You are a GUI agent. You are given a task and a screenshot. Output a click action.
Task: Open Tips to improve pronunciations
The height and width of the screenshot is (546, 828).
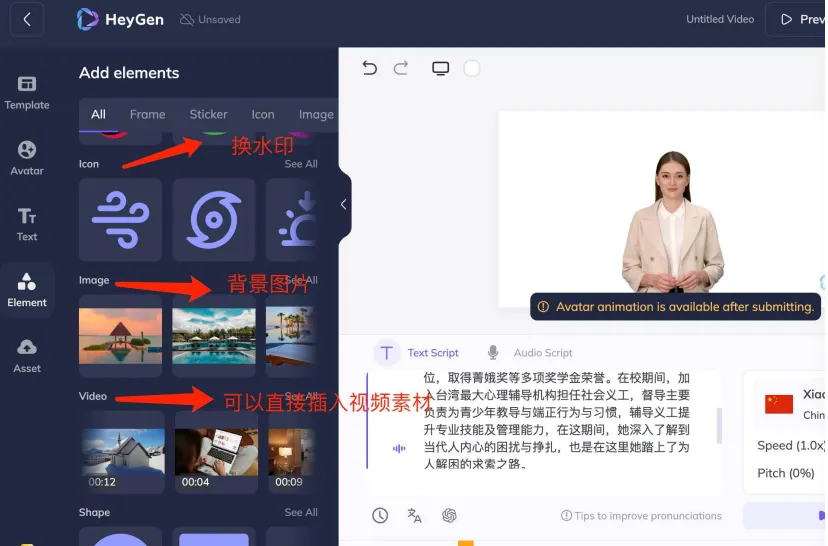(641, 515)
